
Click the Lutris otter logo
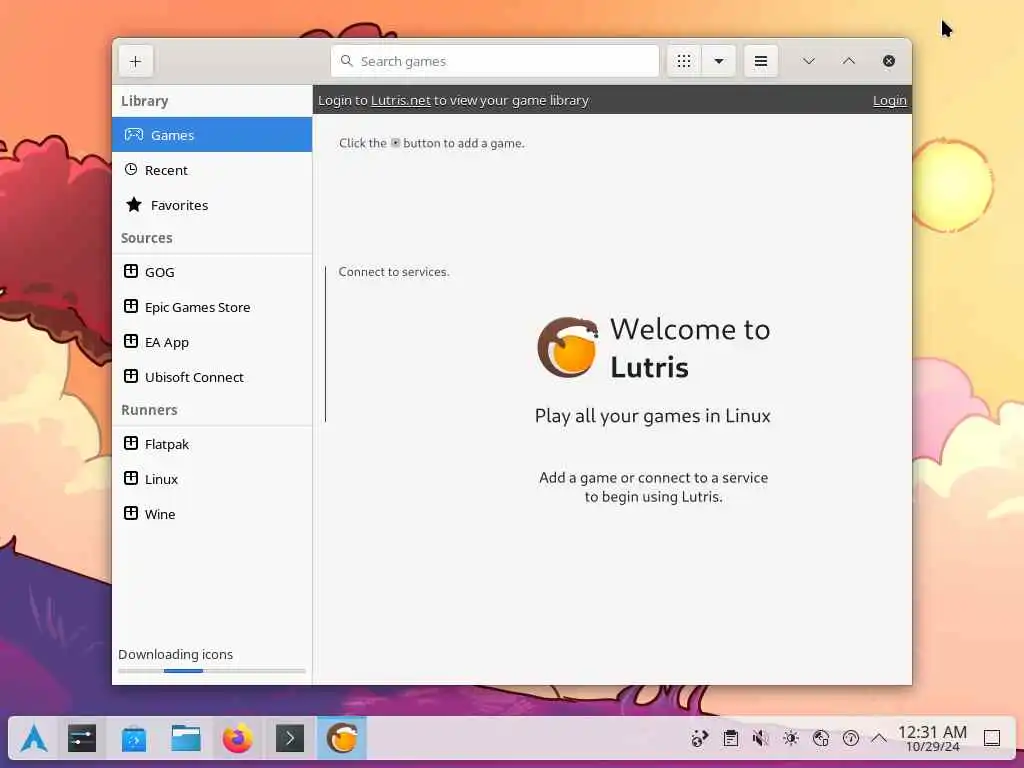[568, 347]
